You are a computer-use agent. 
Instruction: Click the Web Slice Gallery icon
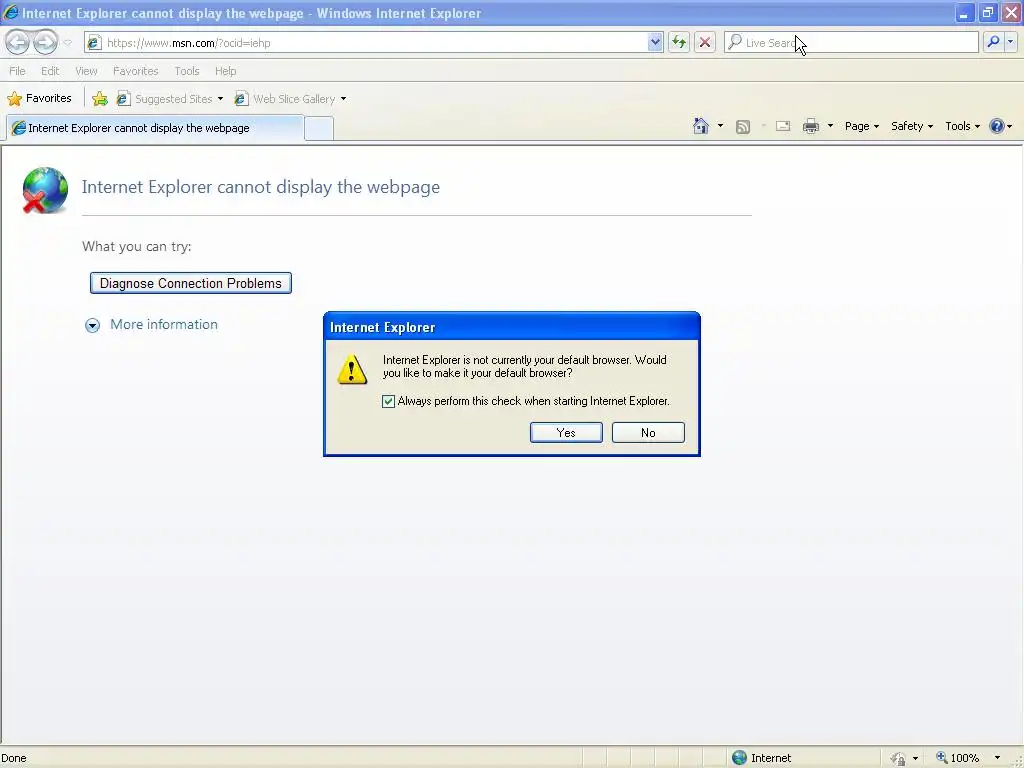pos(241,99)
